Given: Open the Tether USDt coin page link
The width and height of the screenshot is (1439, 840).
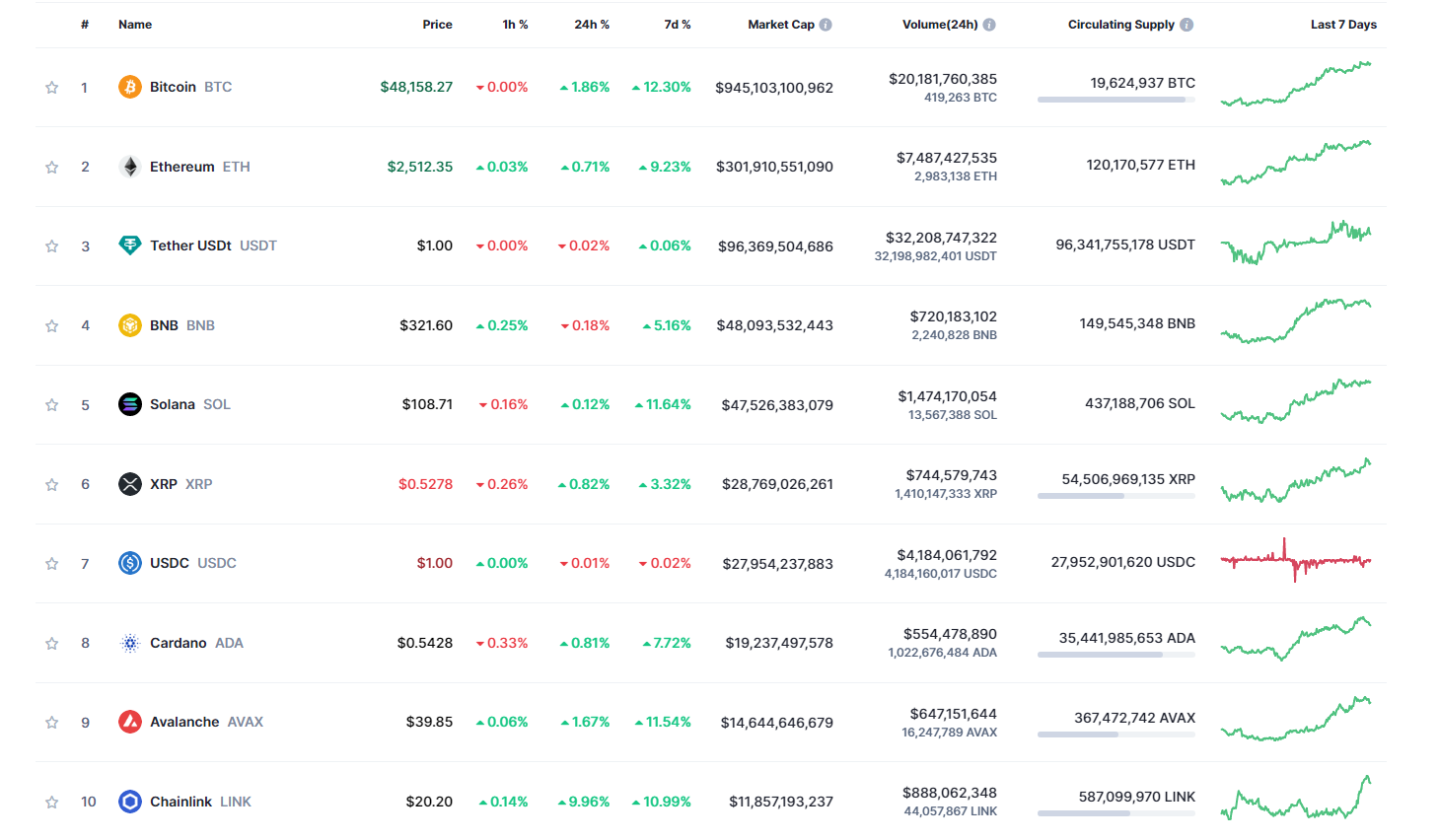Looking at the screenshot, I should 198,245.
